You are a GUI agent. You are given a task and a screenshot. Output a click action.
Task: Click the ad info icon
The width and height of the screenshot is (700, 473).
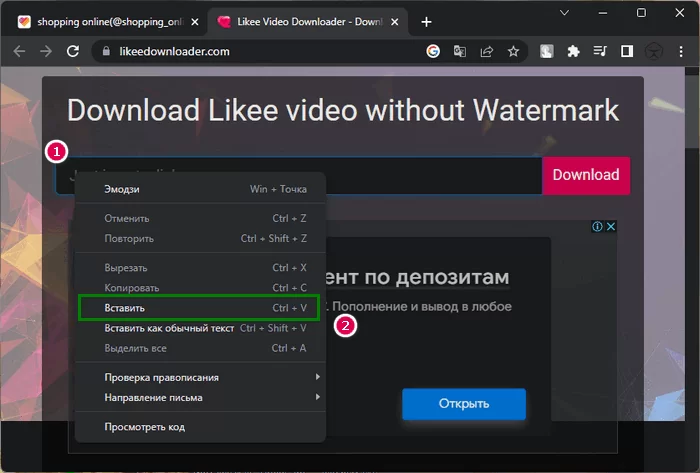click(x=597, y=227)
